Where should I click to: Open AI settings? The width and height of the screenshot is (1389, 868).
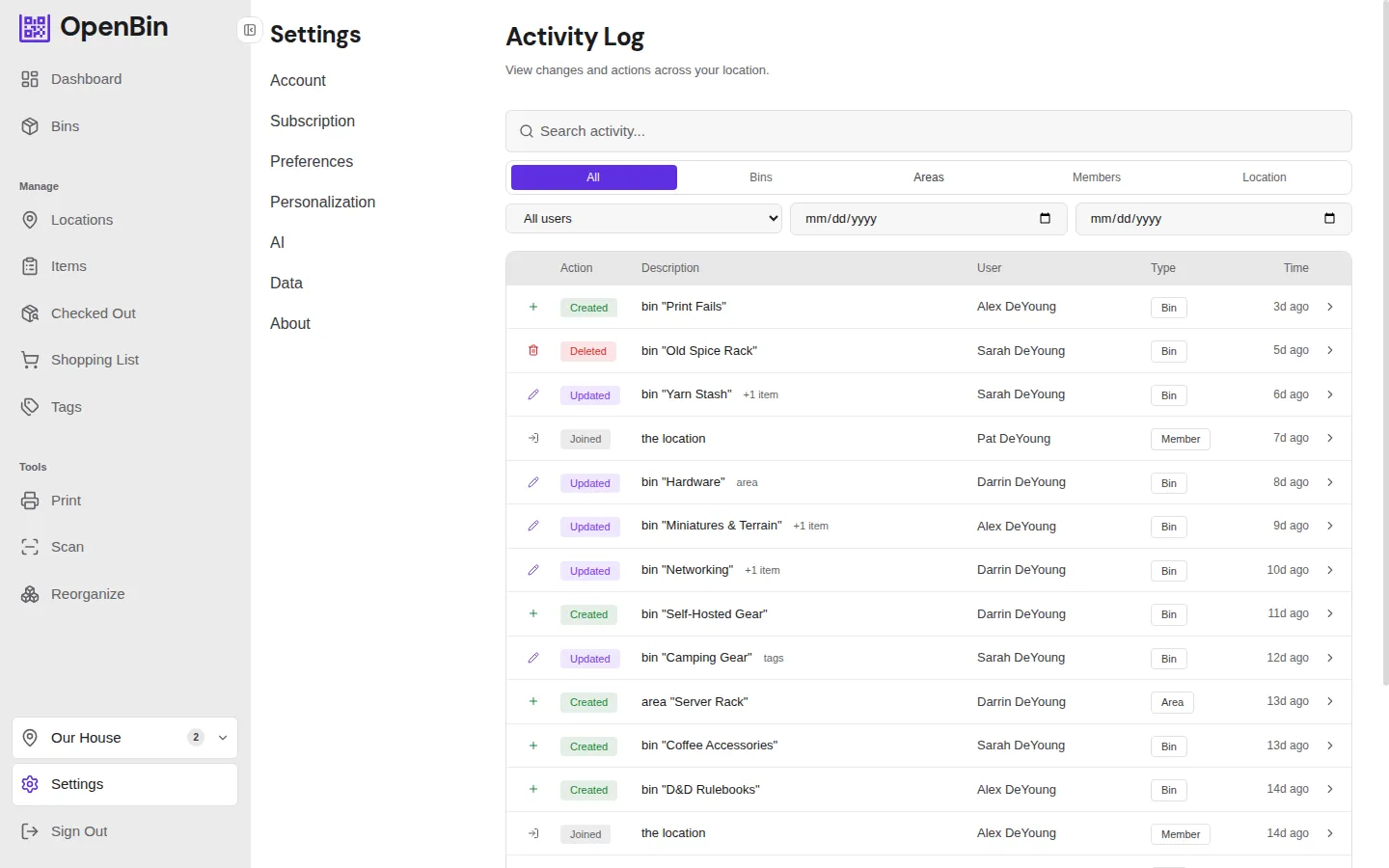(278, 242)
